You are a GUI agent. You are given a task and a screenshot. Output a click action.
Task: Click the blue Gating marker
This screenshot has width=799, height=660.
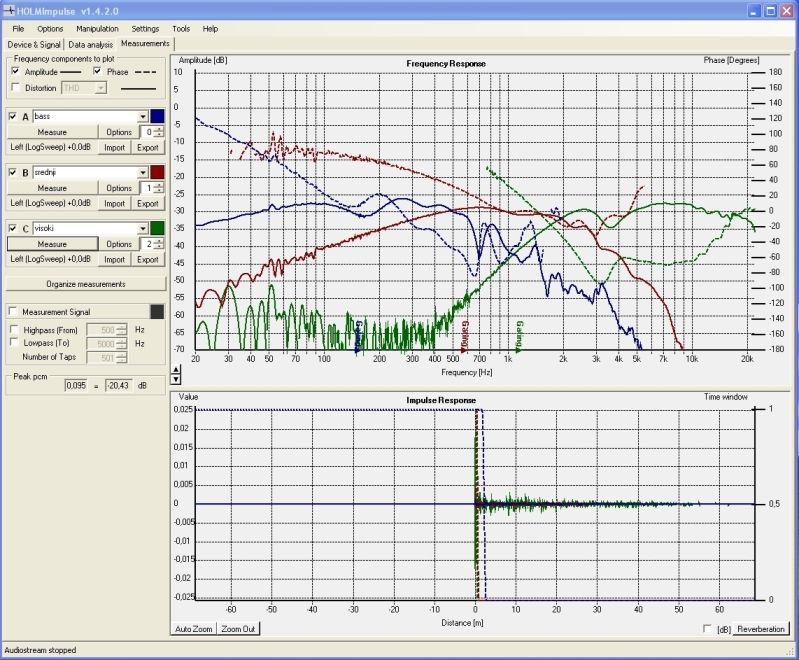[358, 336]
